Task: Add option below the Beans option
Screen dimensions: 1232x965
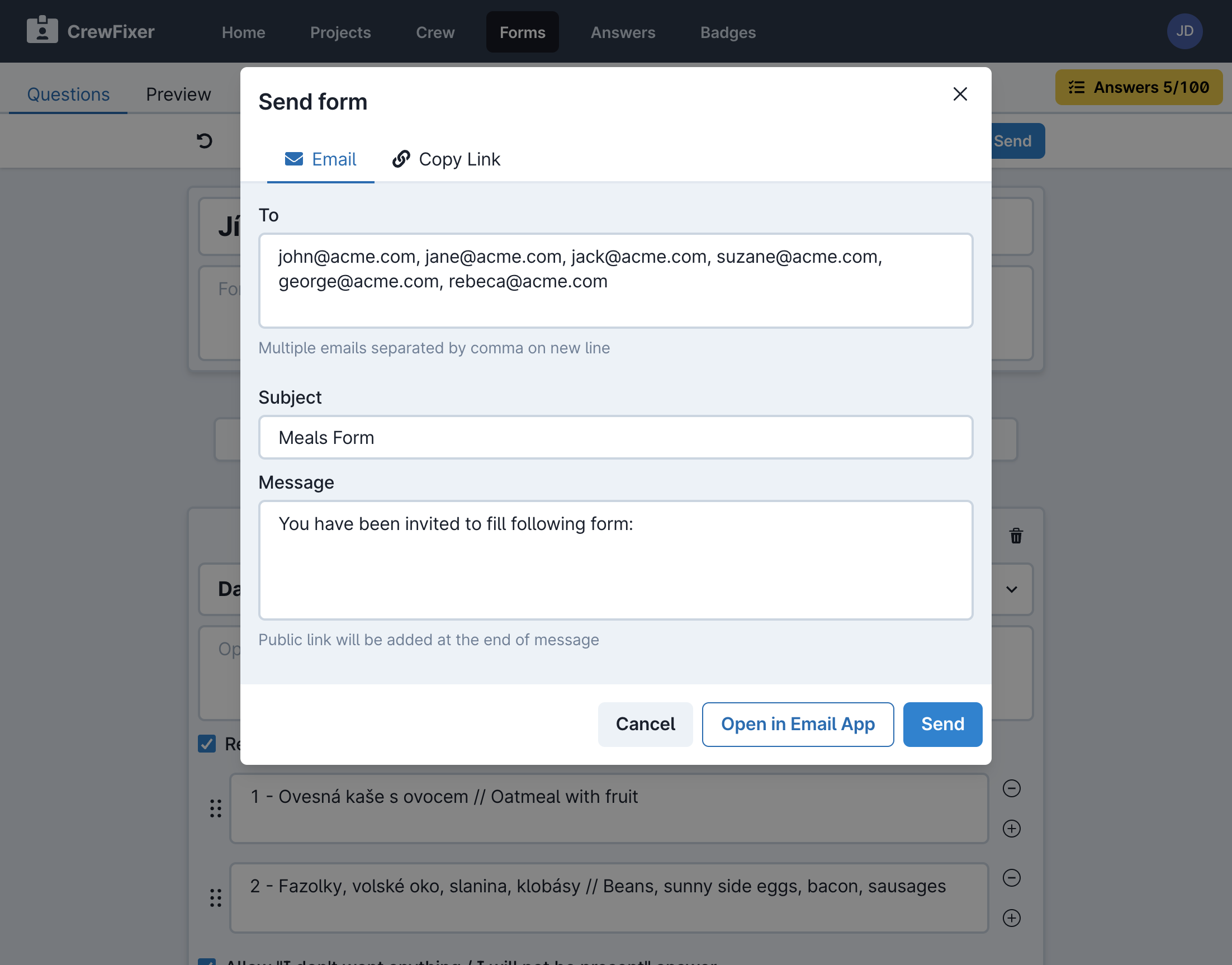Action: (x=1011, y=917)
